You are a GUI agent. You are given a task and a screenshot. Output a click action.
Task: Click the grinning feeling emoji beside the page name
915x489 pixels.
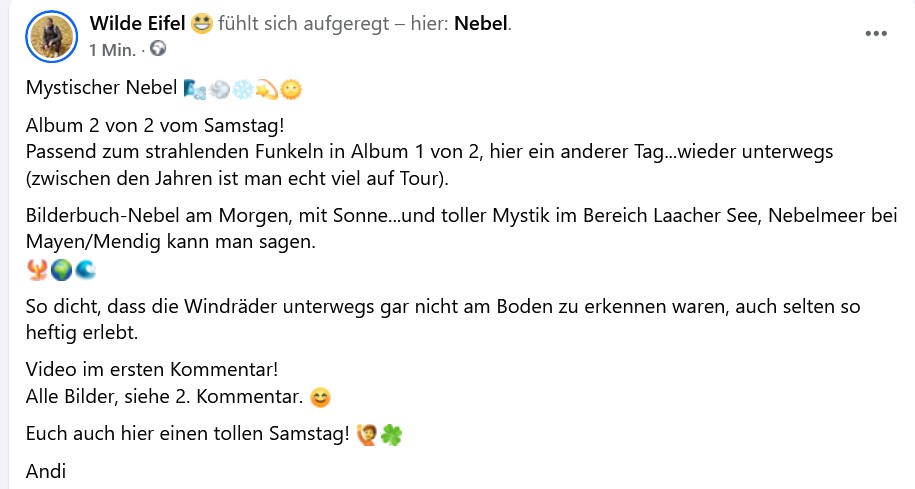[x=202, y=23]
